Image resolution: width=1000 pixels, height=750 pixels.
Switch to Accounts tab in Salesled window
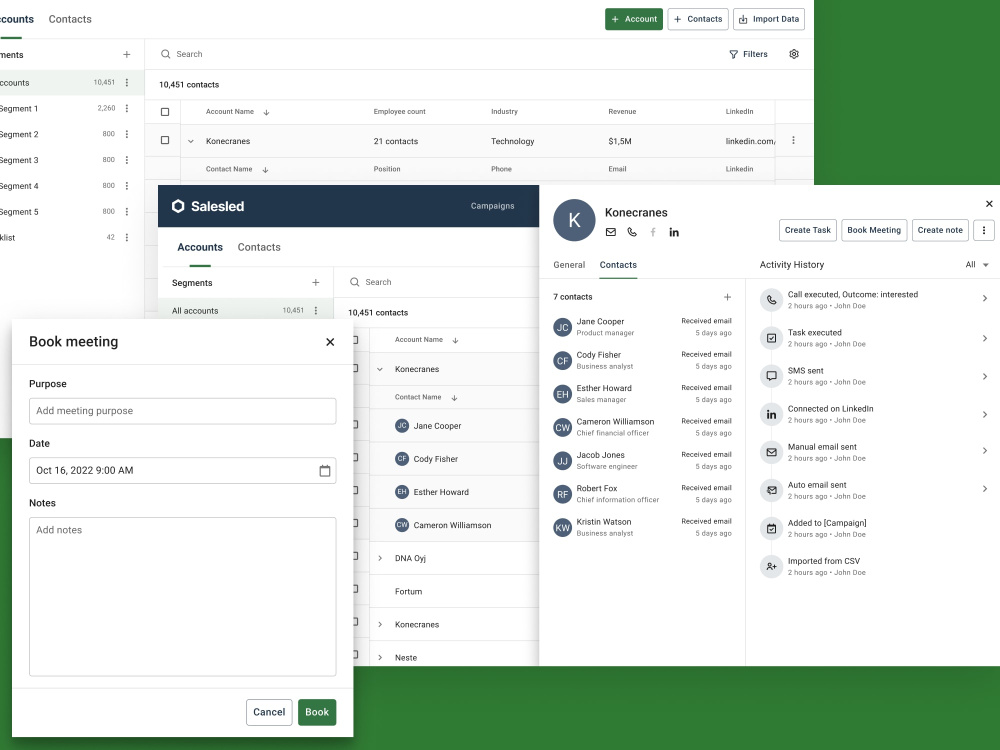200,247
